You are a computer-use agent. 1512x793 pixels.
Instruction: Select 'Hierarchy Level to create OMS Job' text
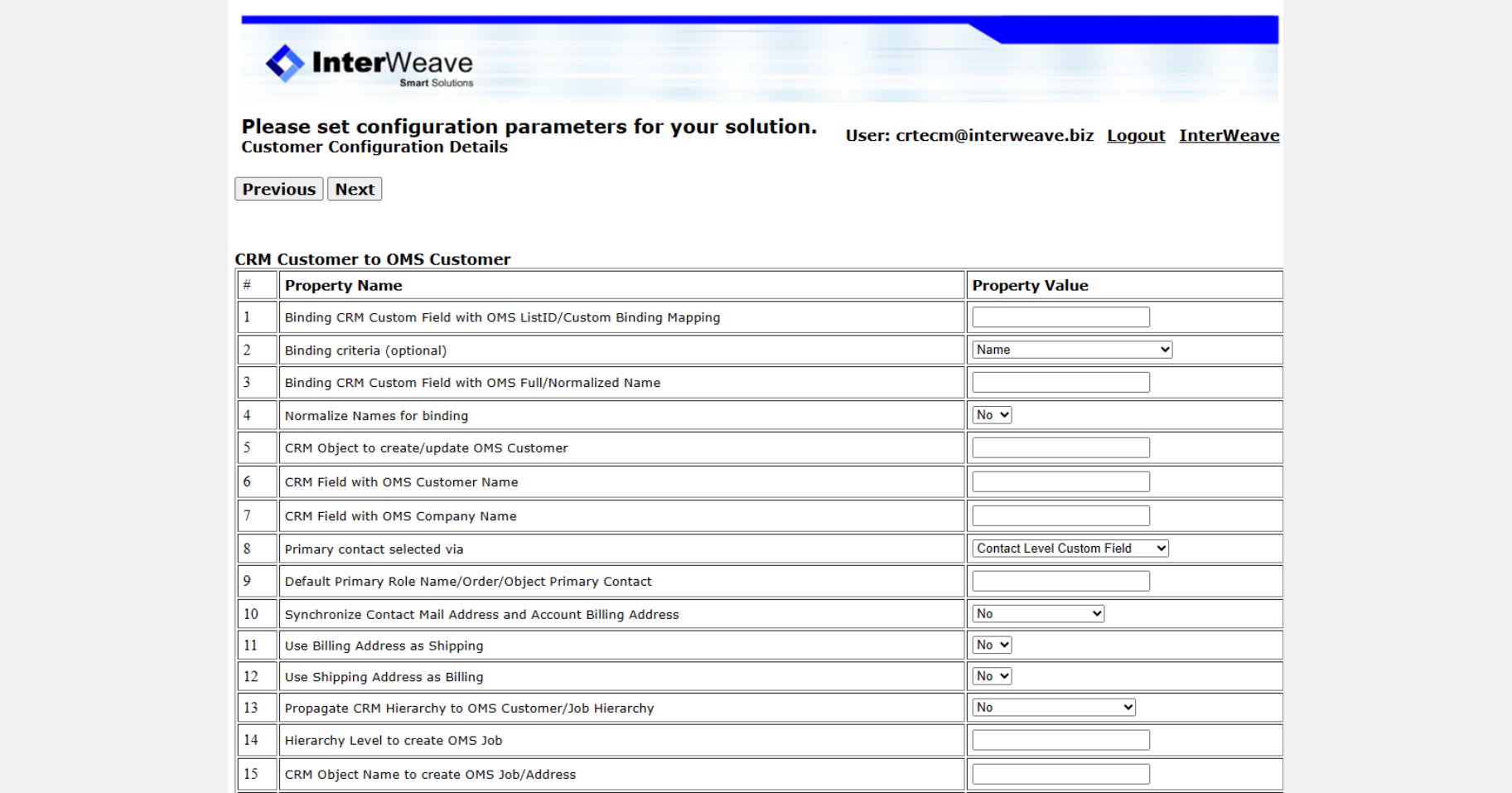(x=394, y=741)
